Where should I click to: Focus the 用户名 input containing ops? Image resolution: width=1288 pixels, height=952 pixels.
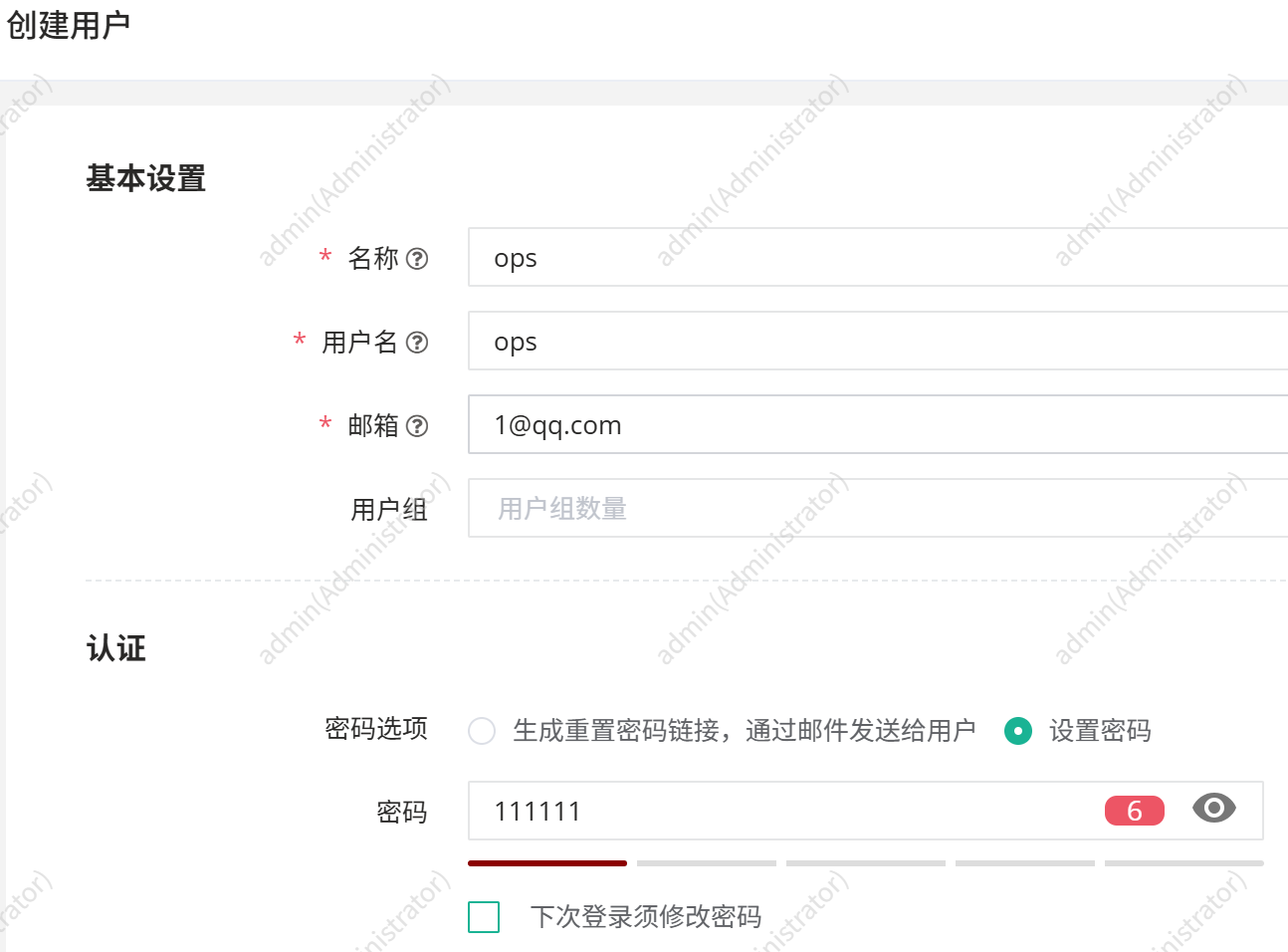[878, 341]
